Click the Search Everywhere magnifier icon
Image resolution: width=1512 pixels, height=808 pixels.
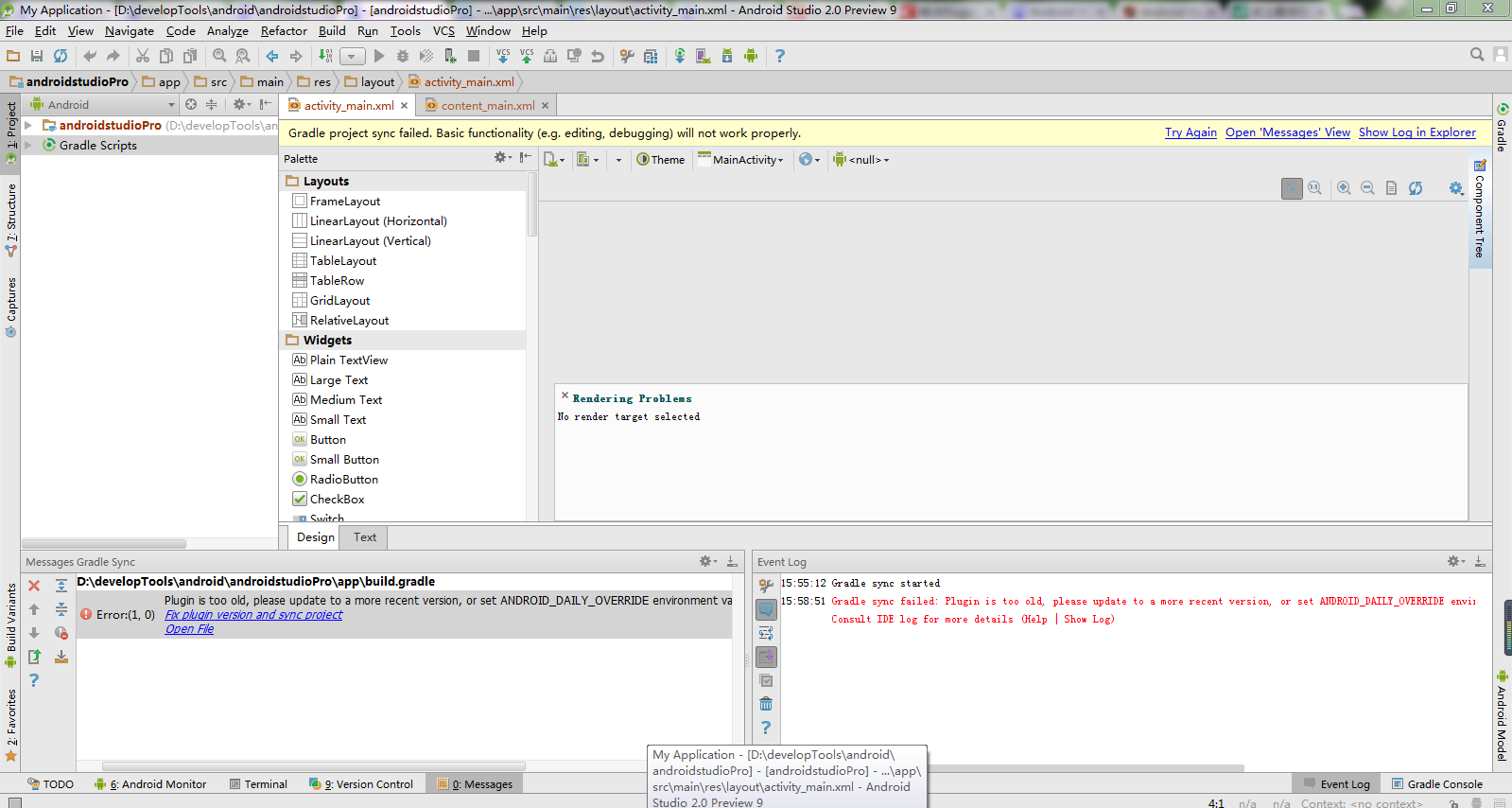click(x=1477, y=55)
